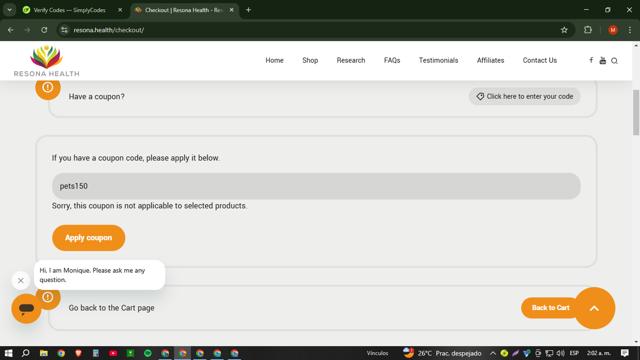This screenshot has height=360, width=640.
Task: Open the orange chat bubble widget
Action: 27,309
